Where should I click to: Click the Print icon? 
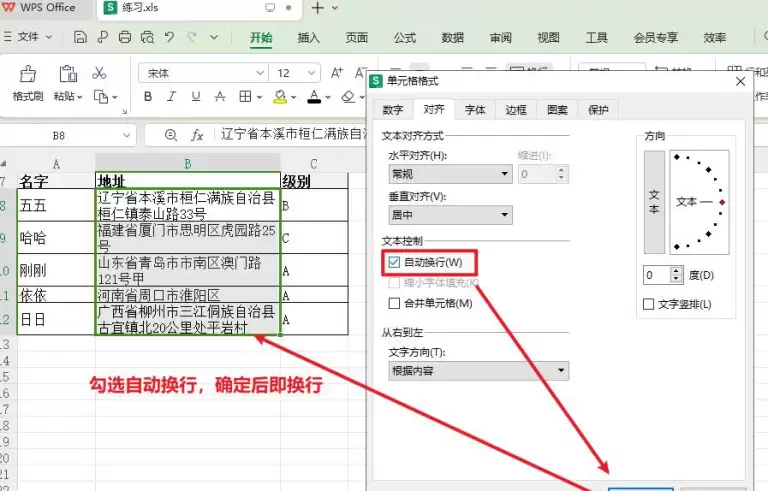point(125,38)
